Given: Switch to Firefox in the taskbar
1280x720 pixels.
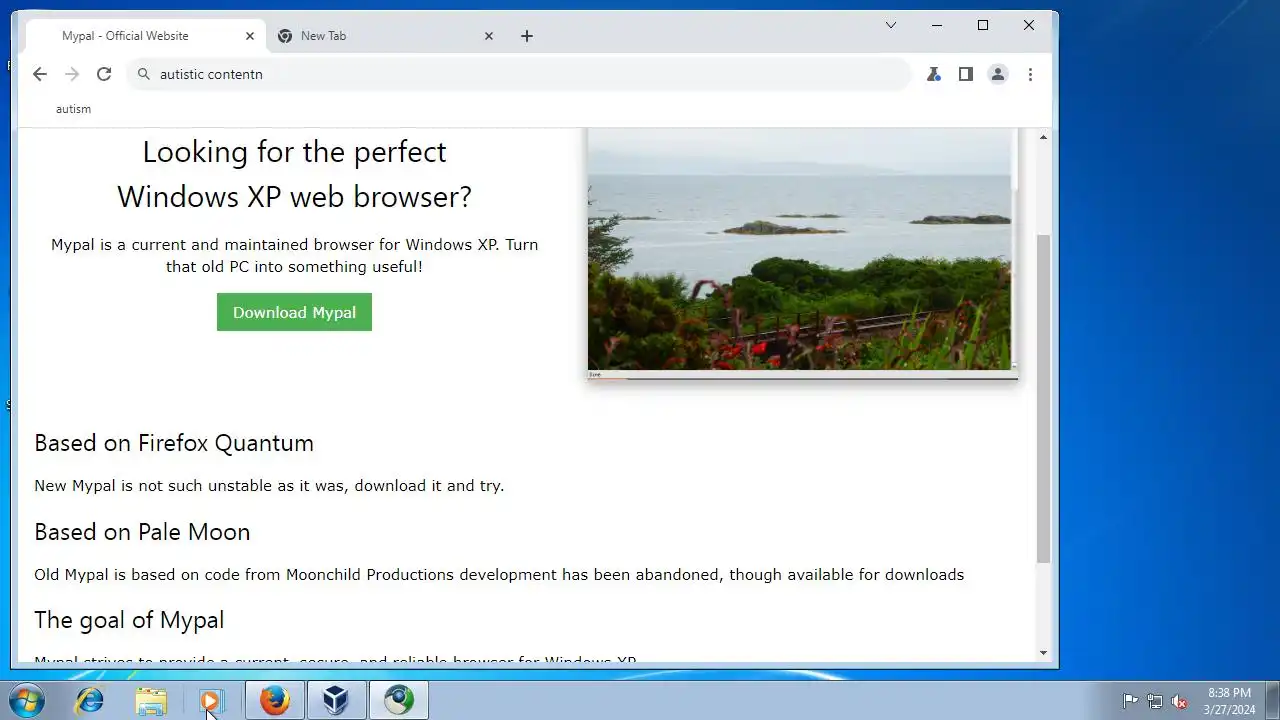Looking at the screenshot, I should [275, 700].
